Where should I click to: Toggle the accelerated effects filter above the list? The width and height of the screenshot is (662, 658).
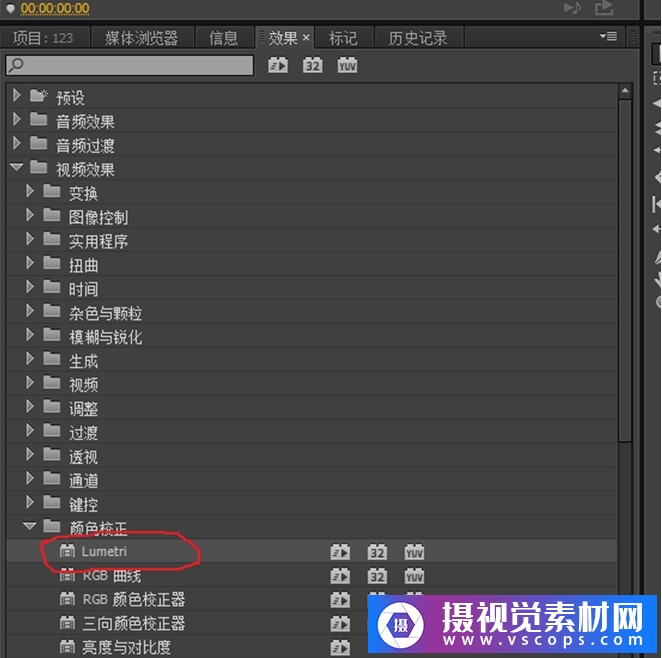click(278, 65)
